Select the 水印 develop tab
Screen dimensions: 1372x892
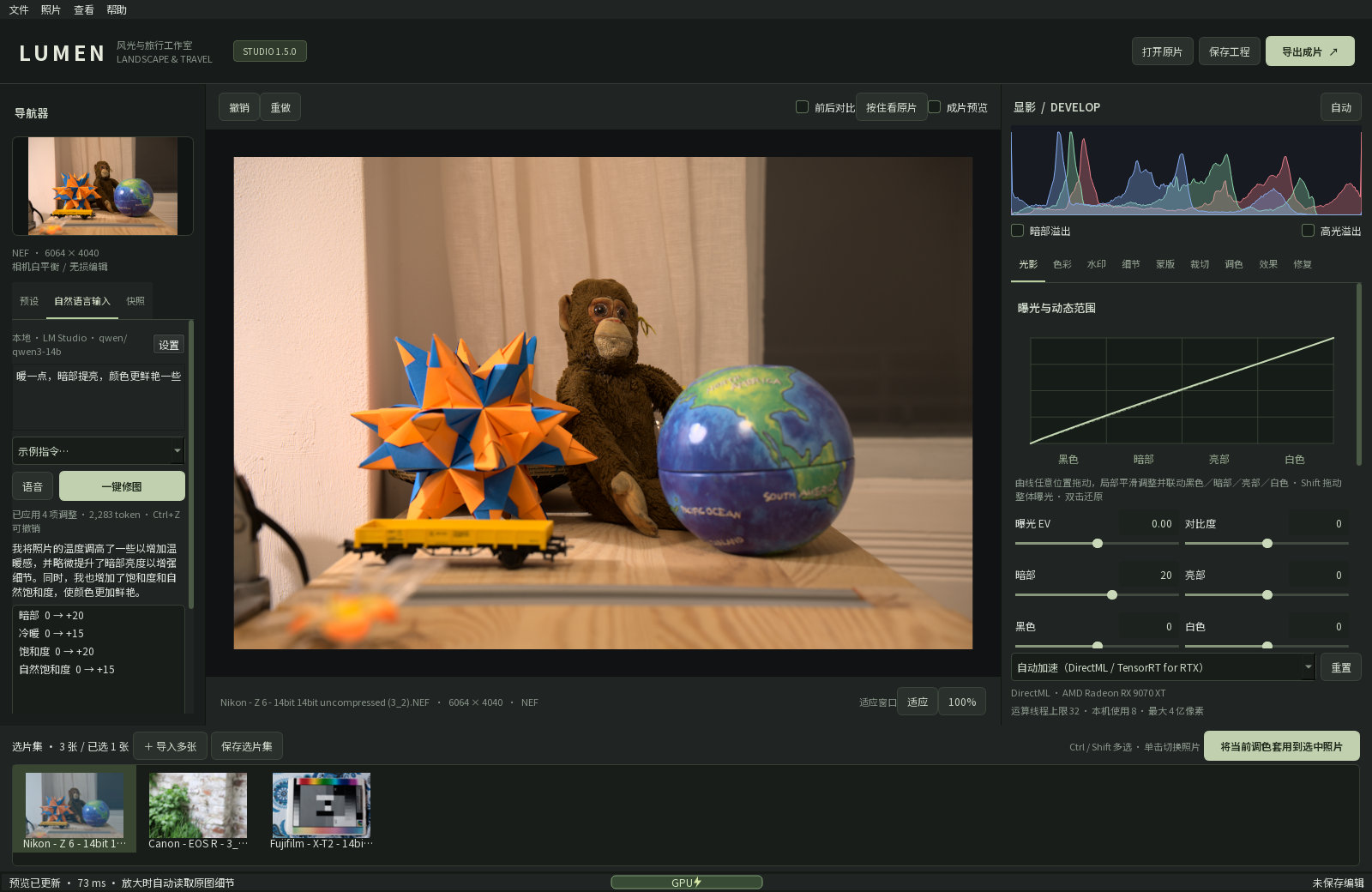point(1097,264)
